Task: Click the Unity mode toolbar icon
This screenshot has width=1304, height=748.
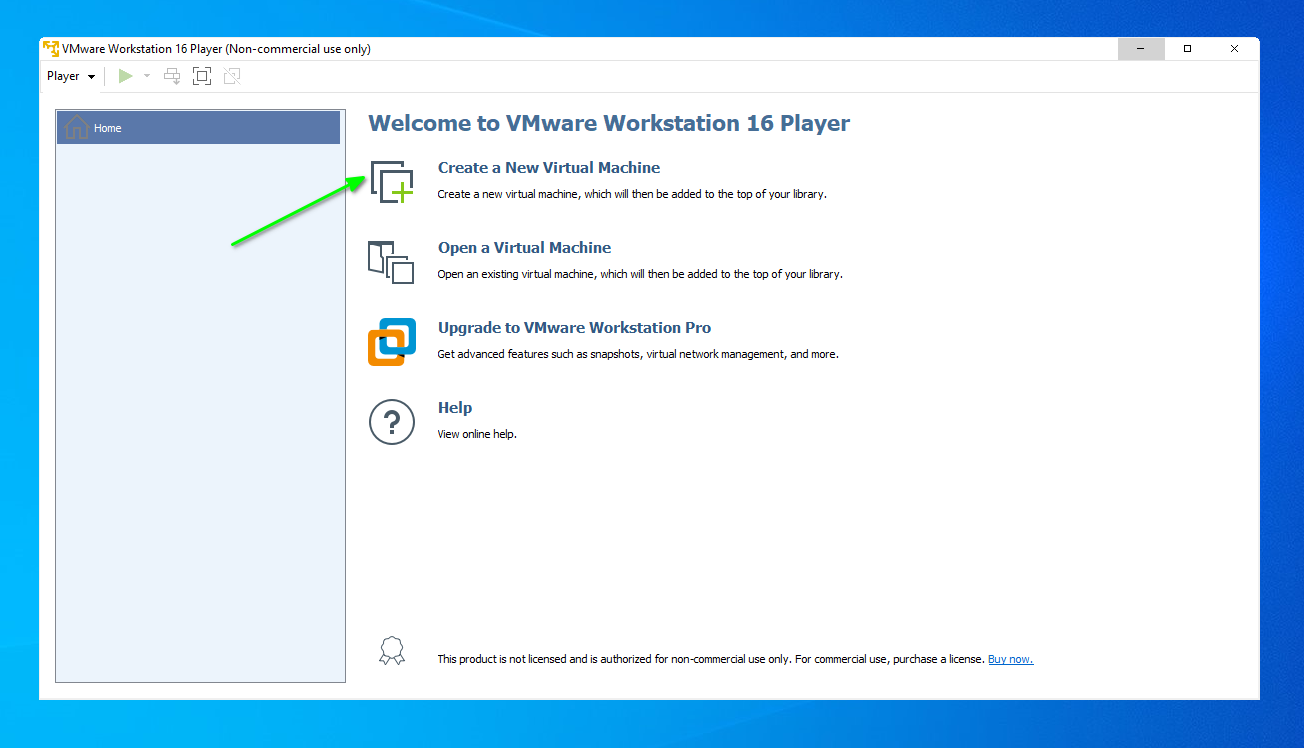Action: click(x=231, y=75)
